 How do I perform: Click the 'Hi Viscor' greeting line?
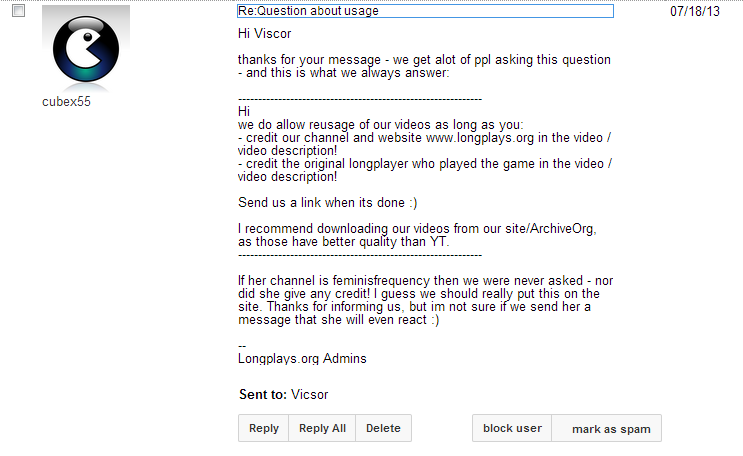[264, 34]
